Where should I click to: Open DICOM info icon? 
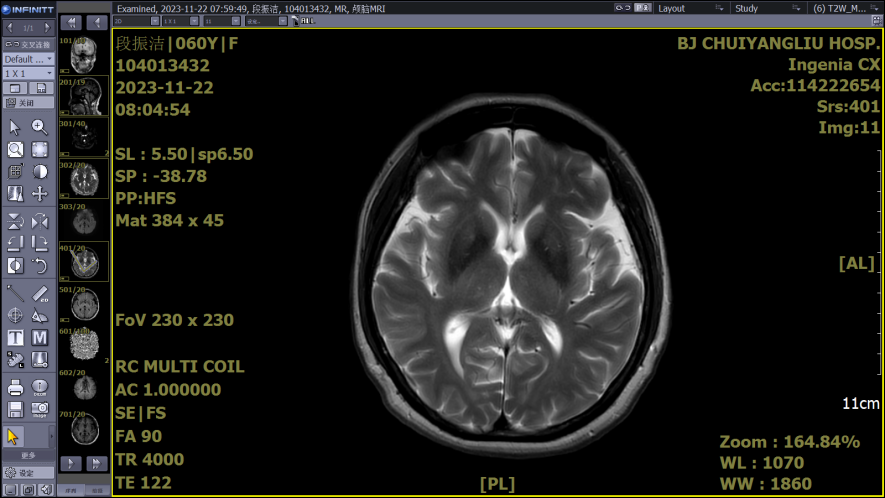(40, 388)
